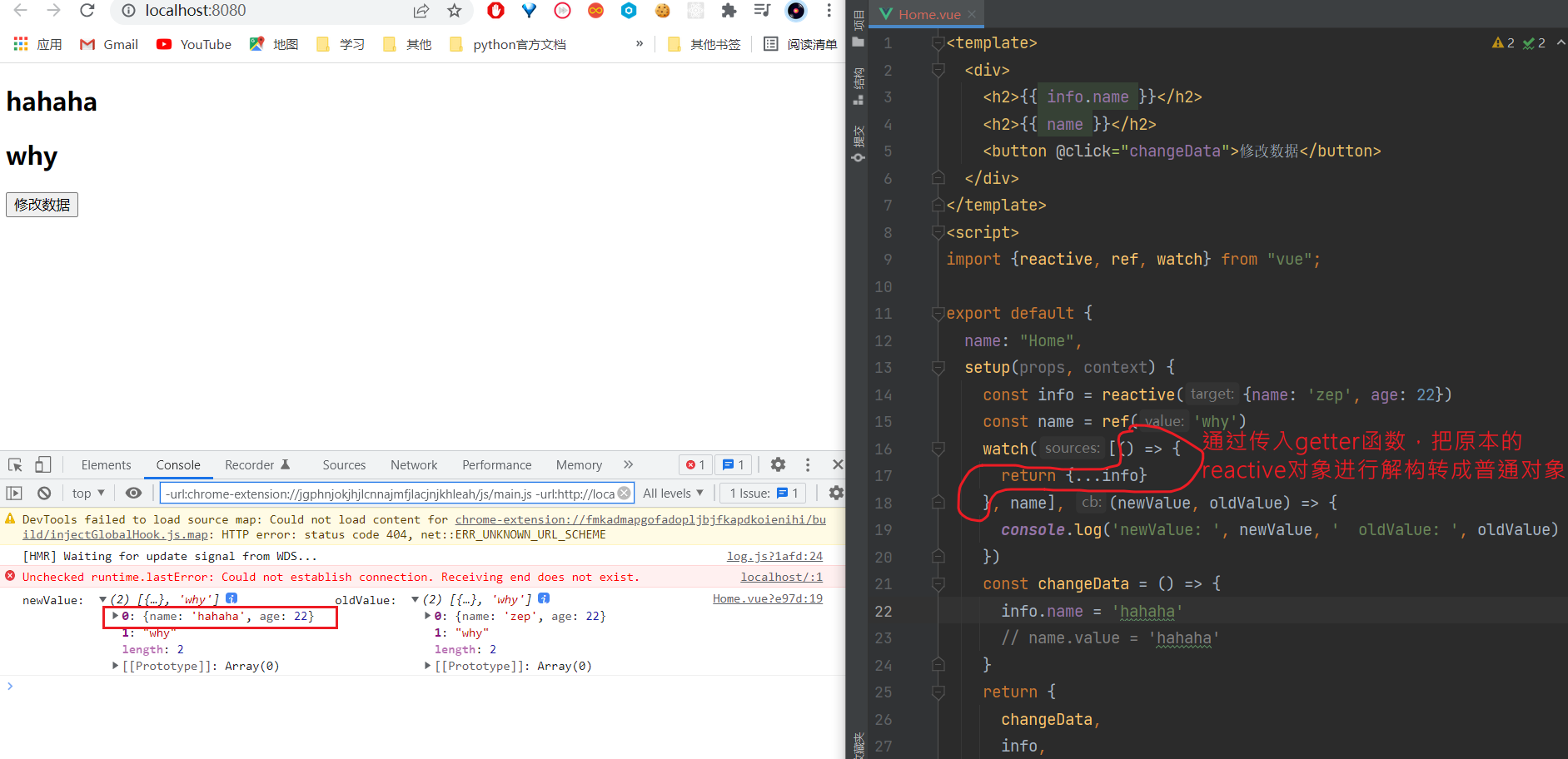Open the red shield extension icon
The height and width of the screenshot is (759, 1568).
point(496,11)
